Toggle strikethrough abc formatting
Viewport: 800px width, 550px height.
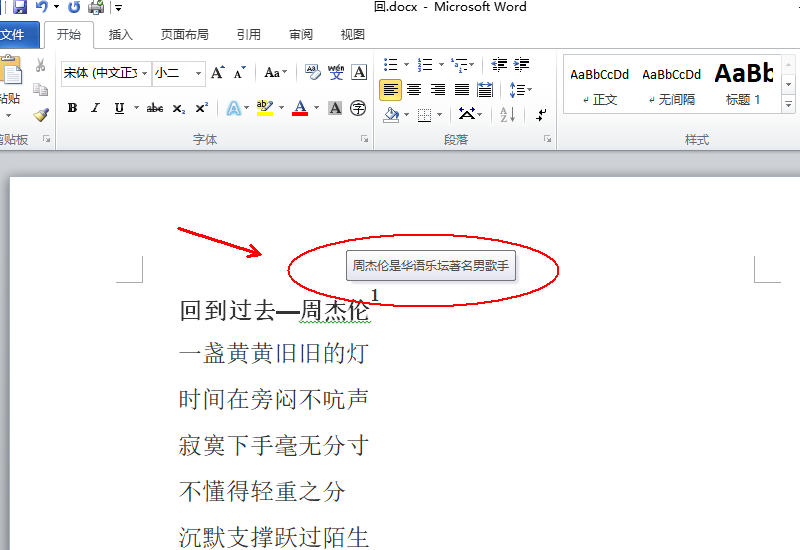click(x=155, y=108)
